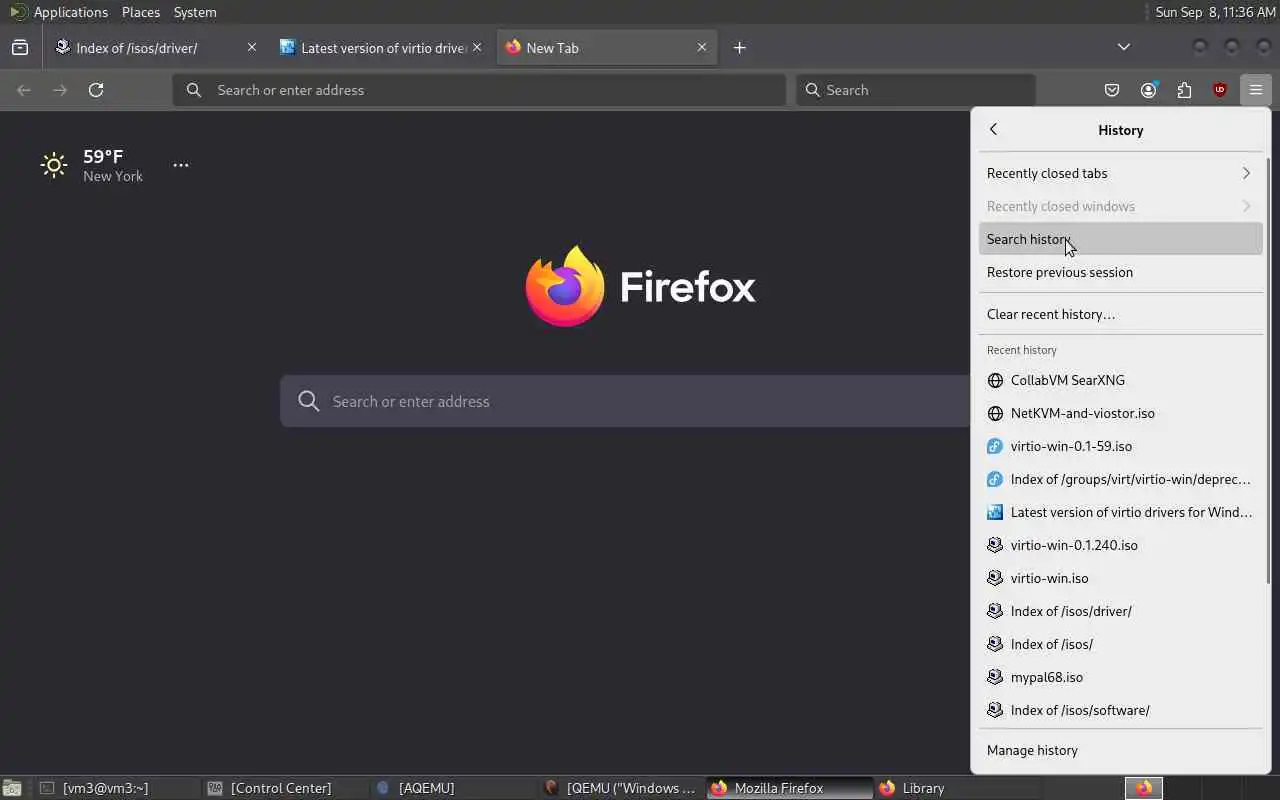Expand Recently closed tabs submenu
This screenshot has height=800, width=1280.
pyautogui.click(x=1120, y=173)
